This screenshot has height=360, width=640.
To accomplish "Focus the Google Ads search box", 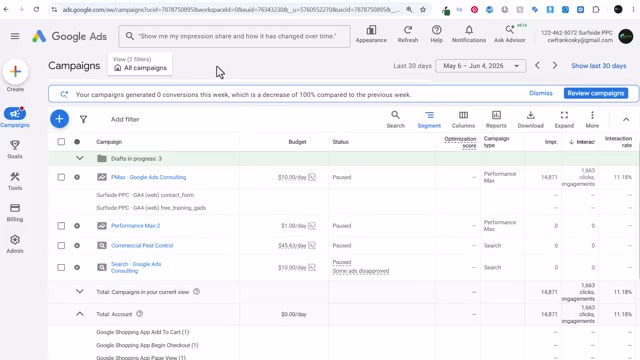I will (x=234, y=36).
